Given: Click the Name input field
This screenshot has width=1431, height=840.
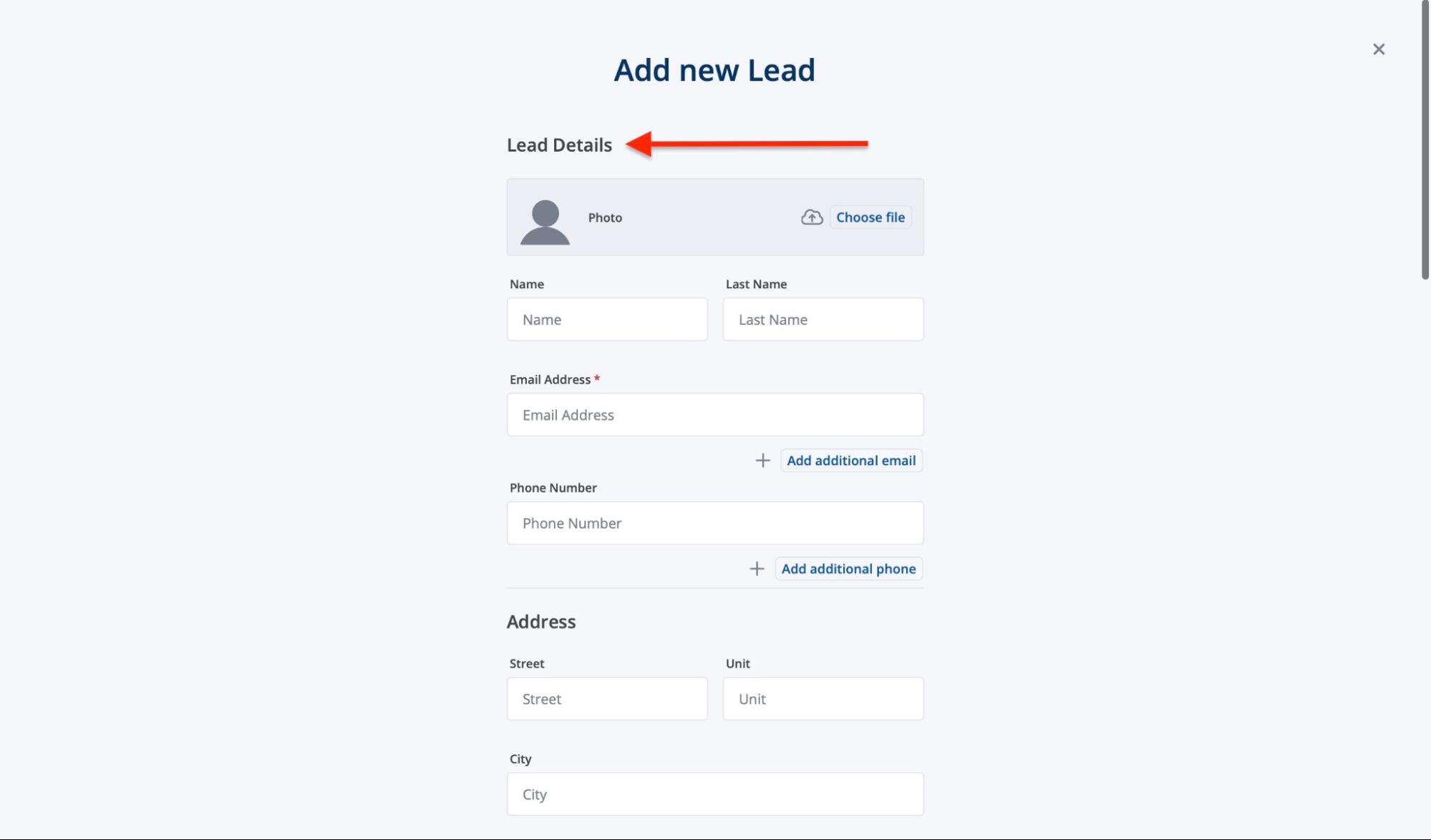Looking at the screenshot, I should tap(606, 319).
